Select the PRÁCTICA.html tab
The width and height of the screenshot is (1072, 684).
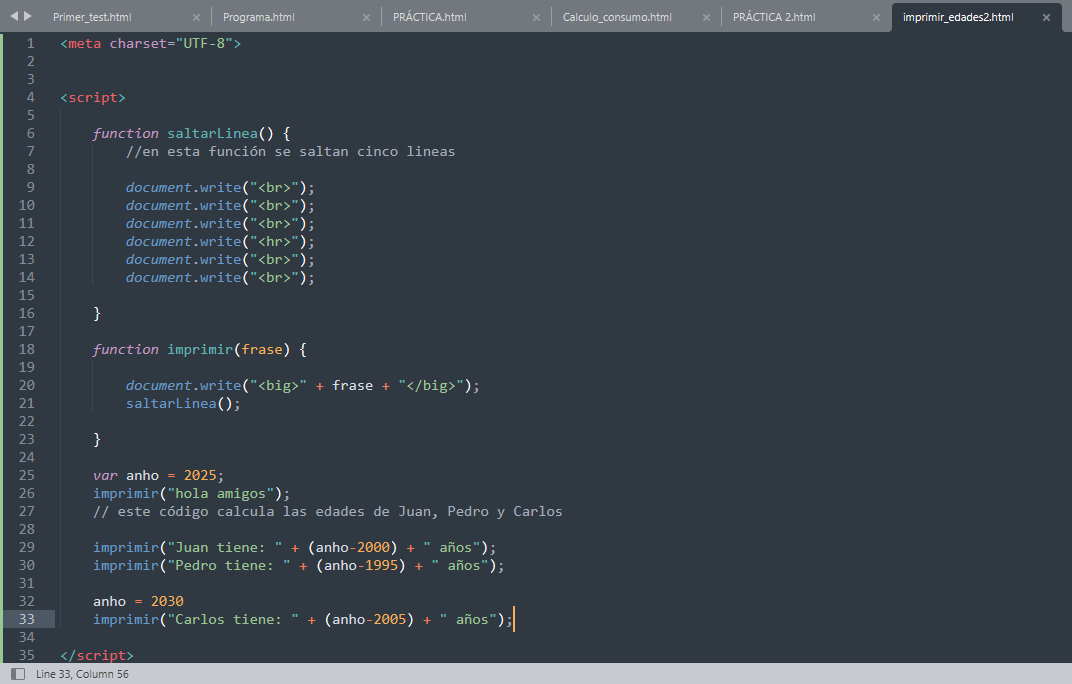pyautogui.click(x=429, y=17)
